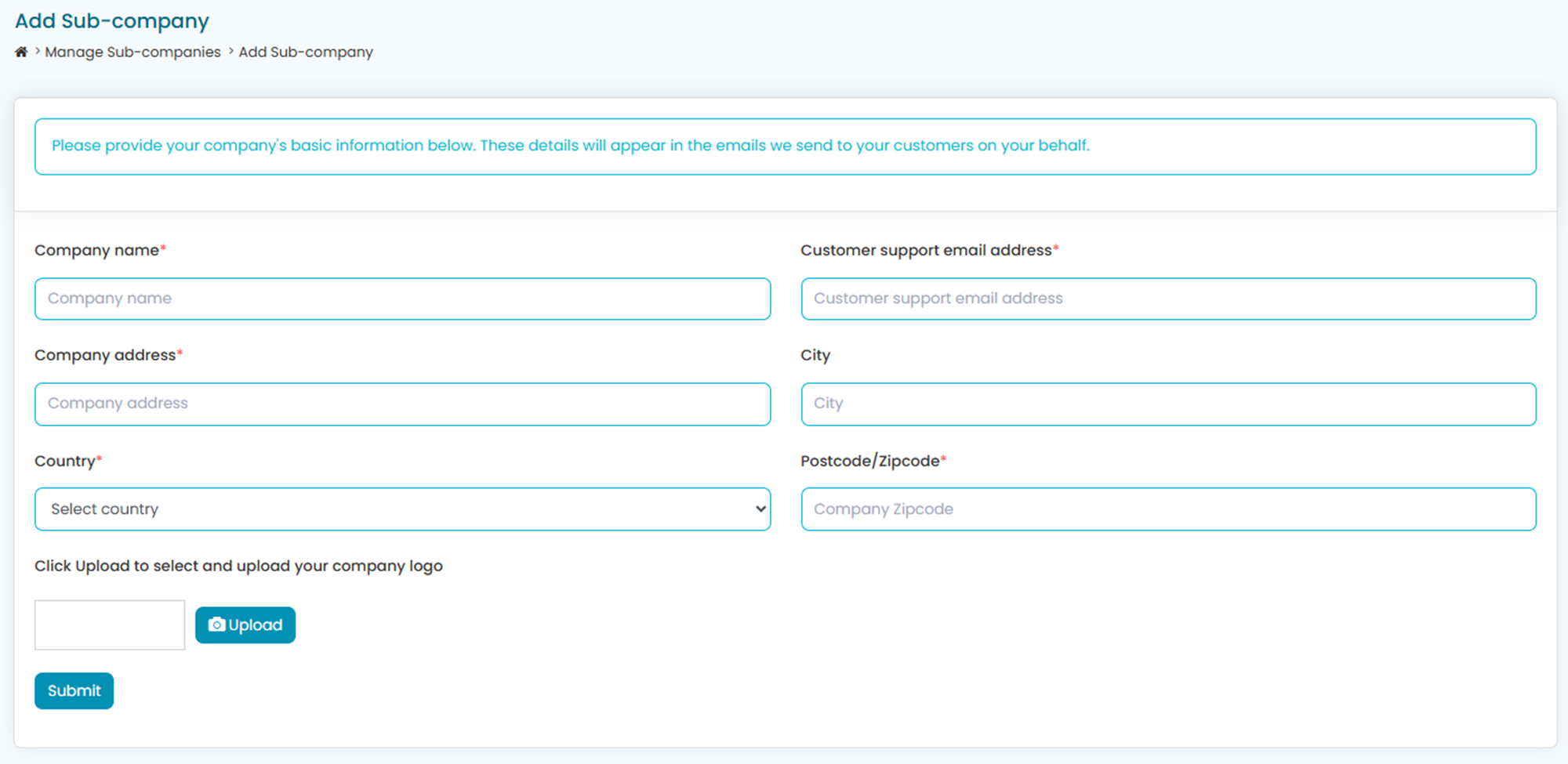
Task: Click the Upload text on logo button
Action: coord(256,625)
